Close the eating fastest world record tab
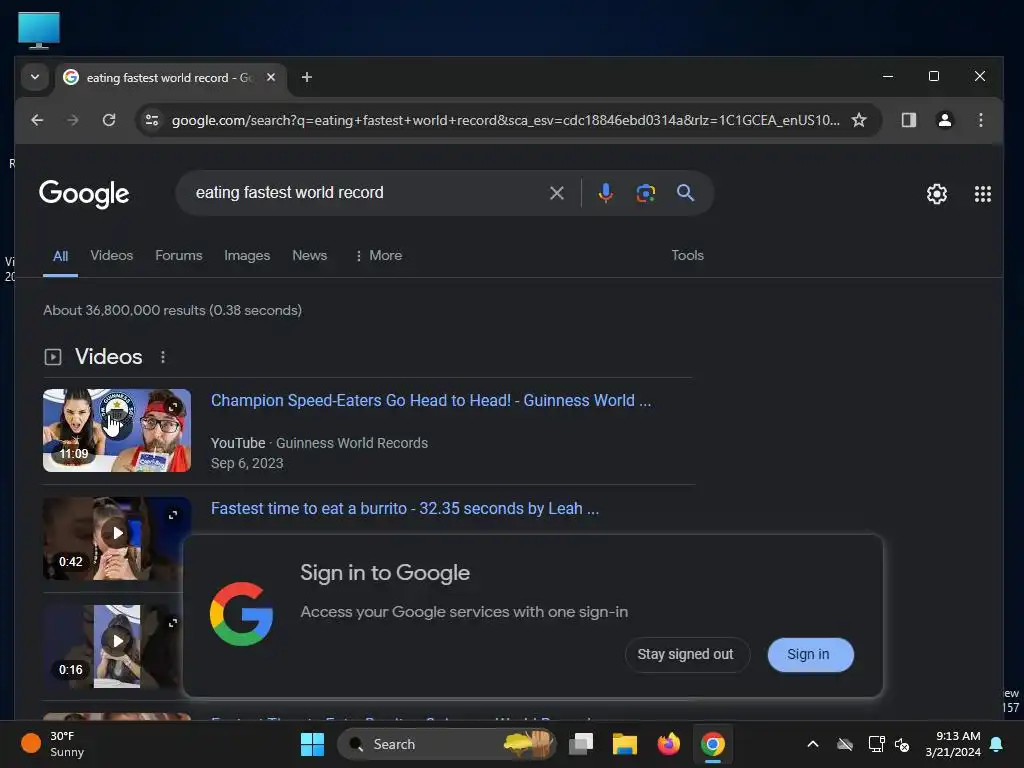Viewport: 1024px width, 768px height. click(271, 77)
